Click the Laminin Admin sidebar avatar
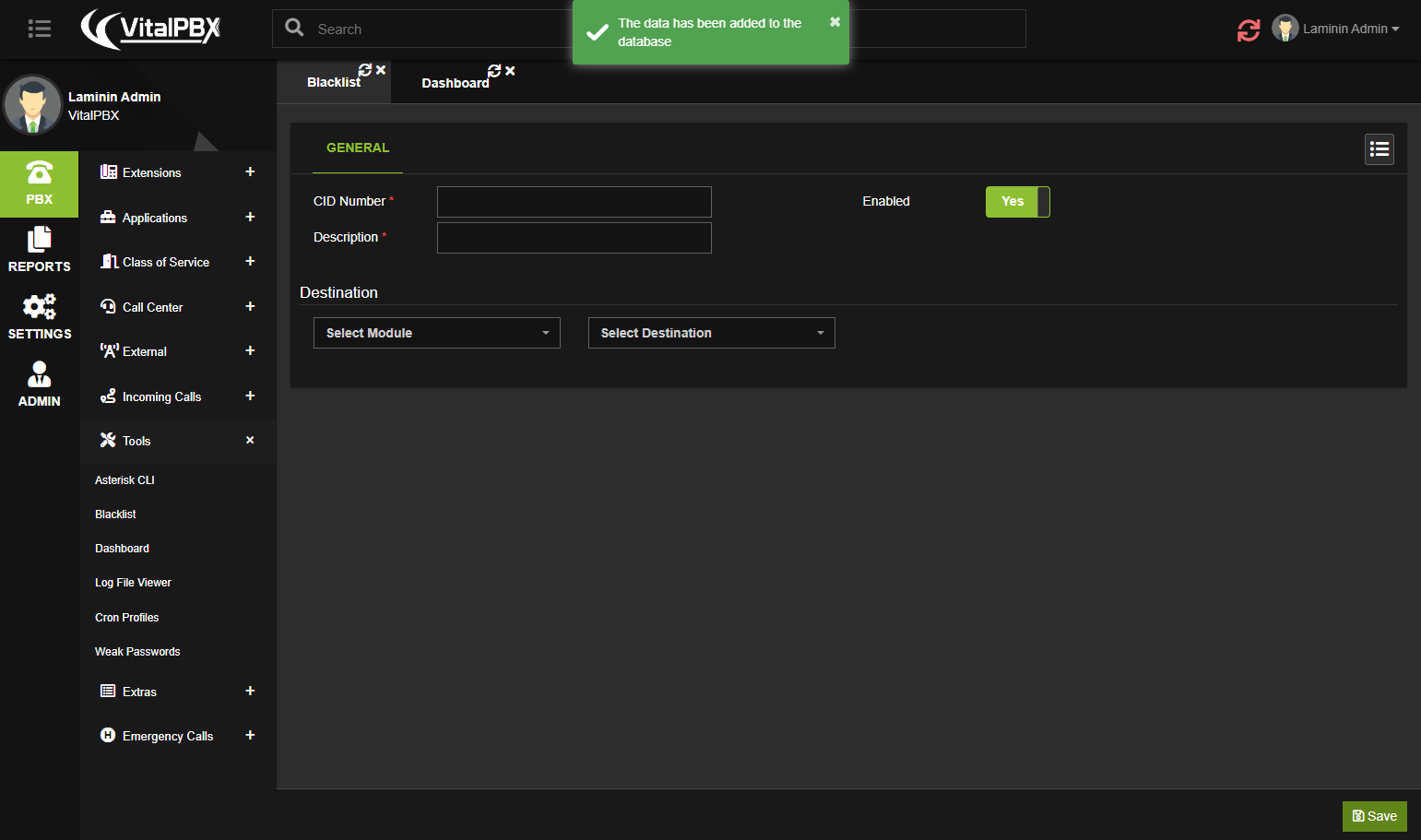Image resolution: width=1421 pixels, height=840 pixels. coord(33,105)
